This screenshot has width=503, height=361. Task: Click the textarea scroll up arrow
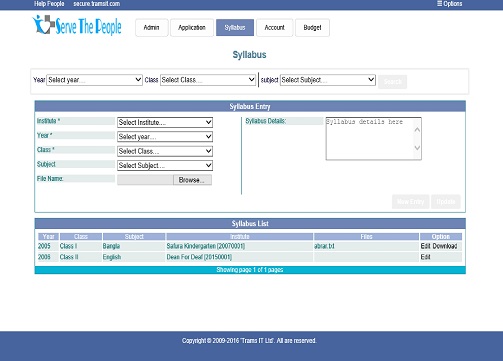coord(417,130)
